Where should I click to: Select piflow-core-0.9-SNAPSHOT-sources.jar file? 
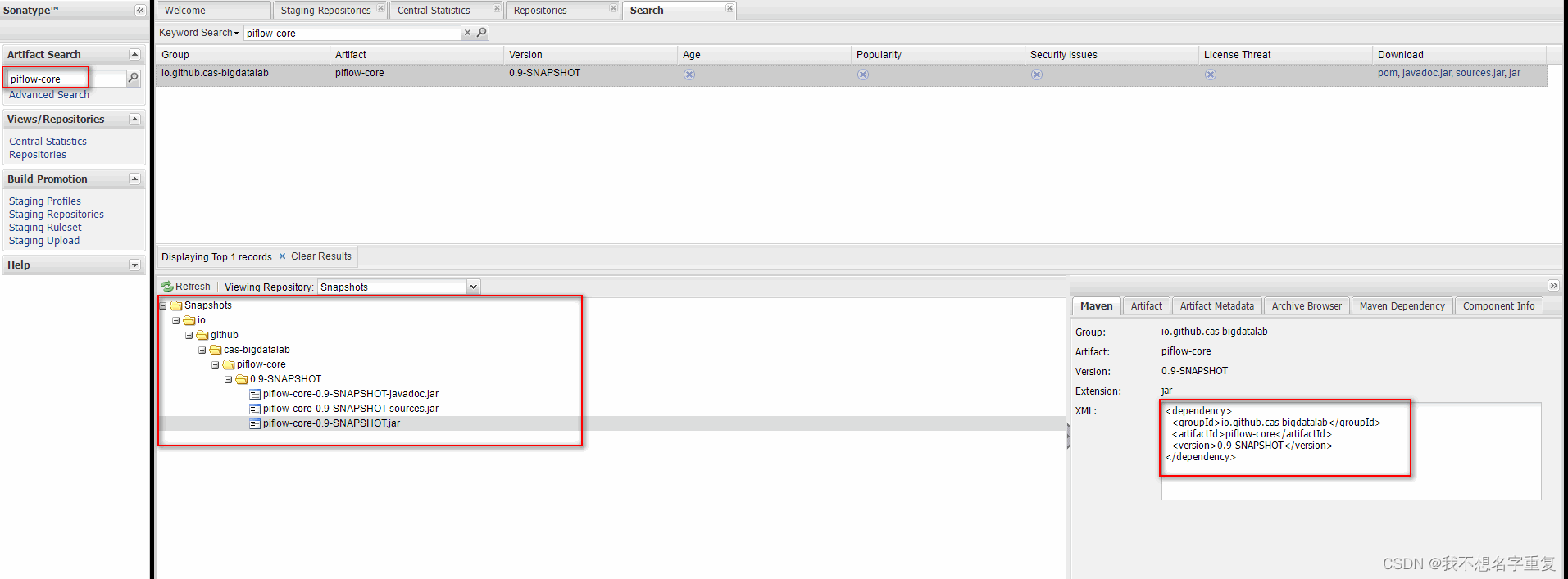tap(350, 409)
